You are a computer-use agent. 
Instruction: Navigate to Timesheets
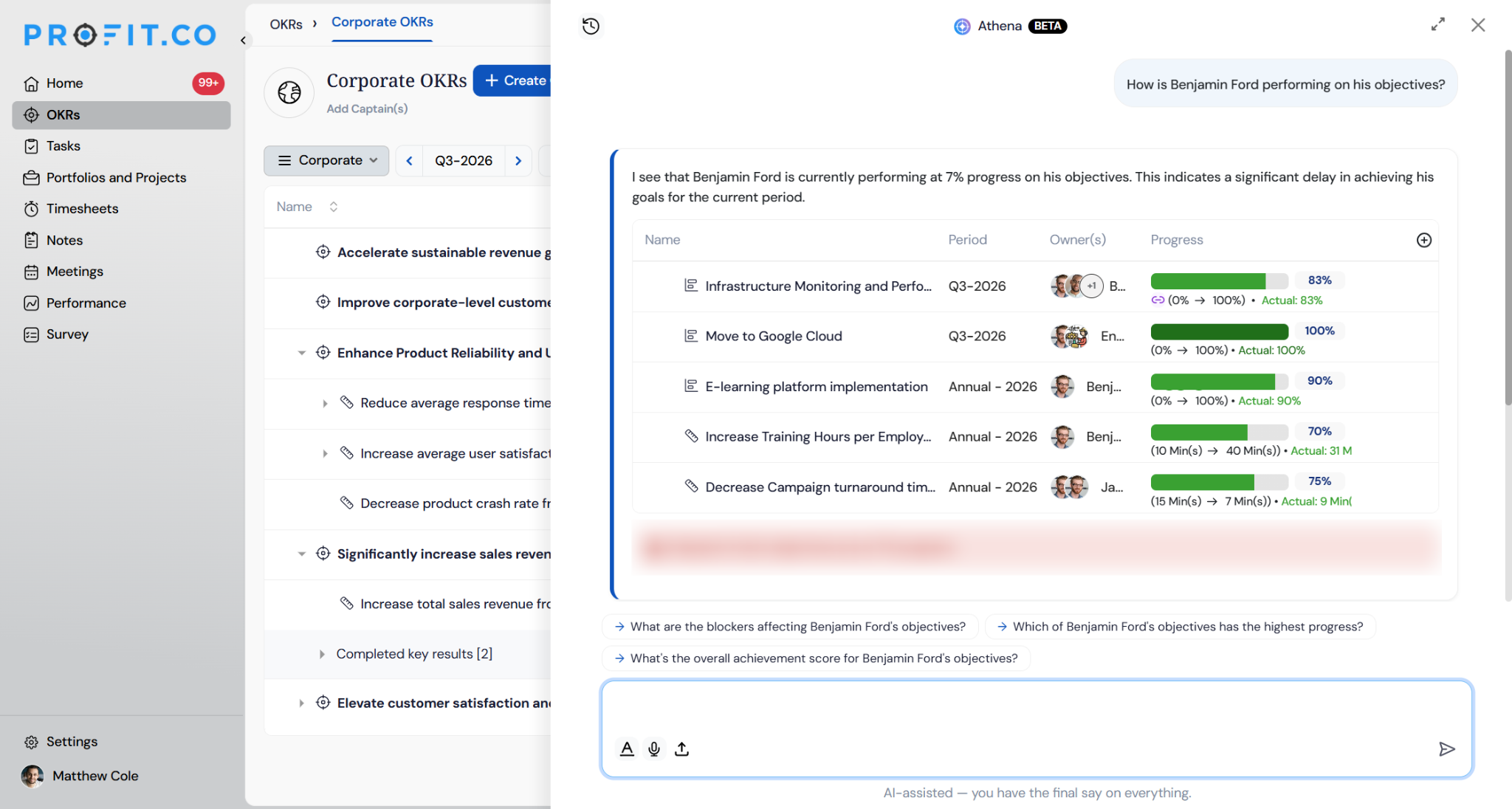click(x=82, y=209)
